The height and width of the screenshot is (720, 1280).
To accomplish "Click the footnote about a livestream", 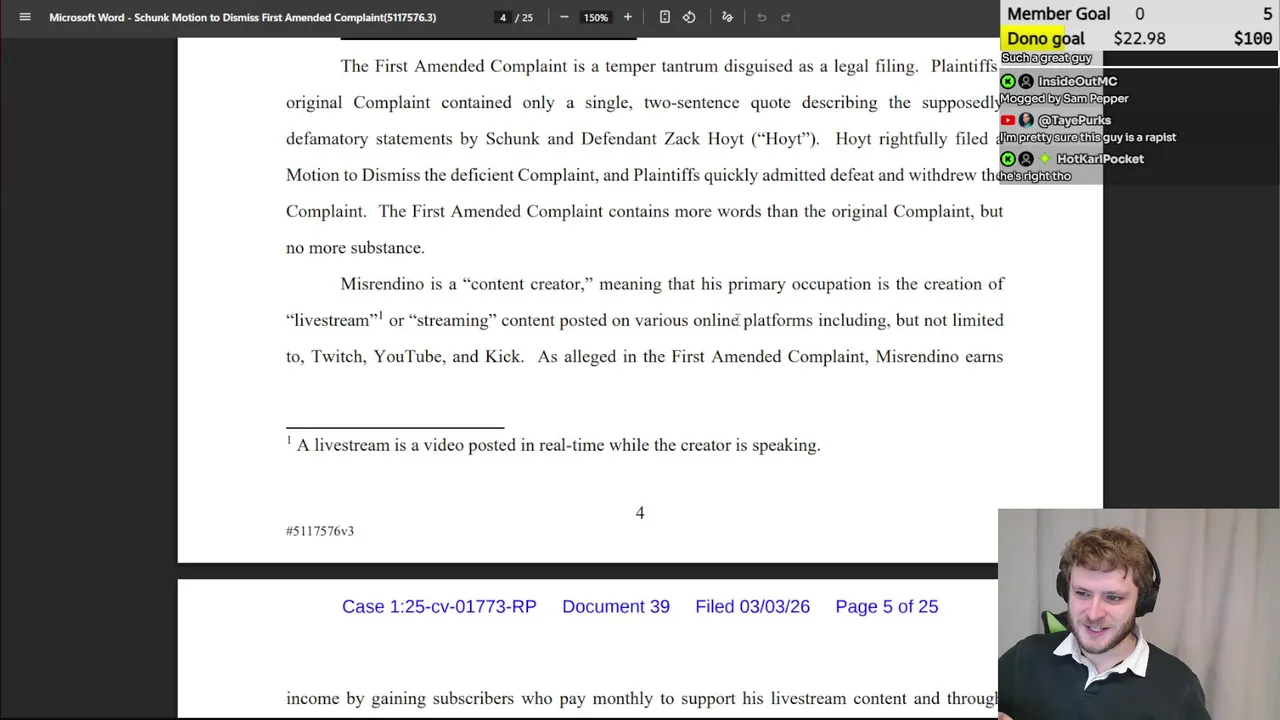I will pyautogui.click(x=553, y=445).
